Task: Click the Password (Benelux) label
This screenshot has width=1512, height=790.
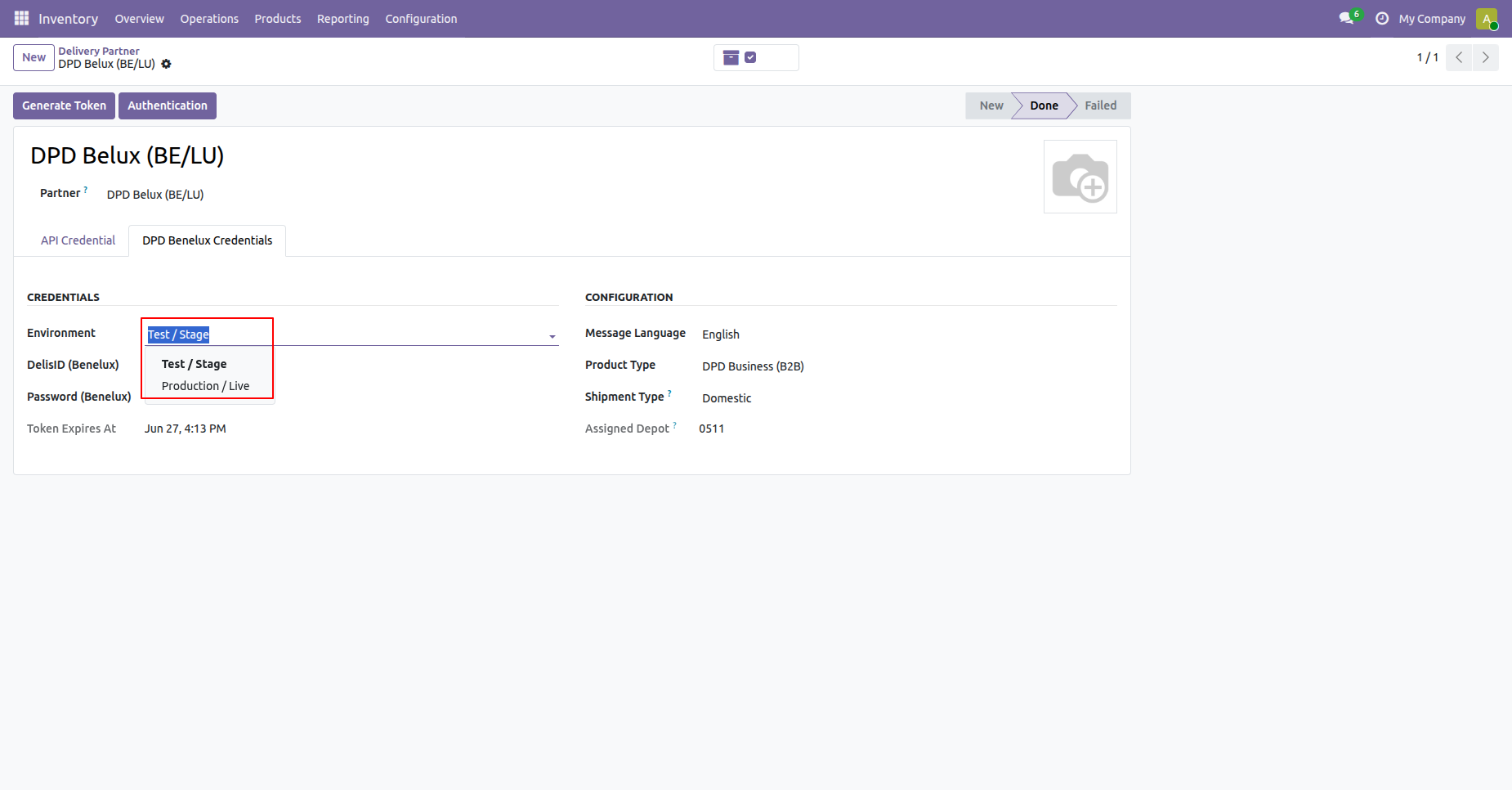Action: point(79,397)
